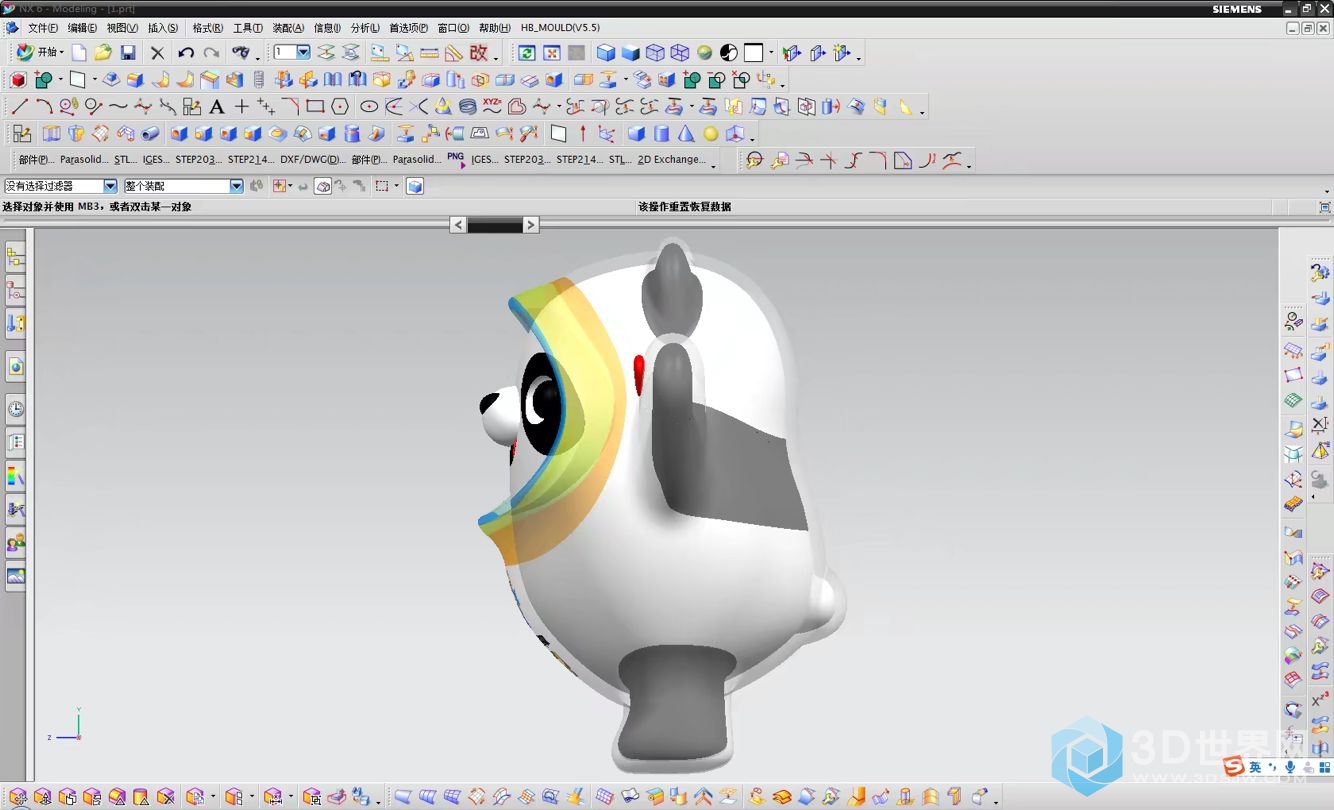Open the 整个装配 scope dropdown
Image resolution: width=1334 pixels, height=810 pixels.
[237, 186]
